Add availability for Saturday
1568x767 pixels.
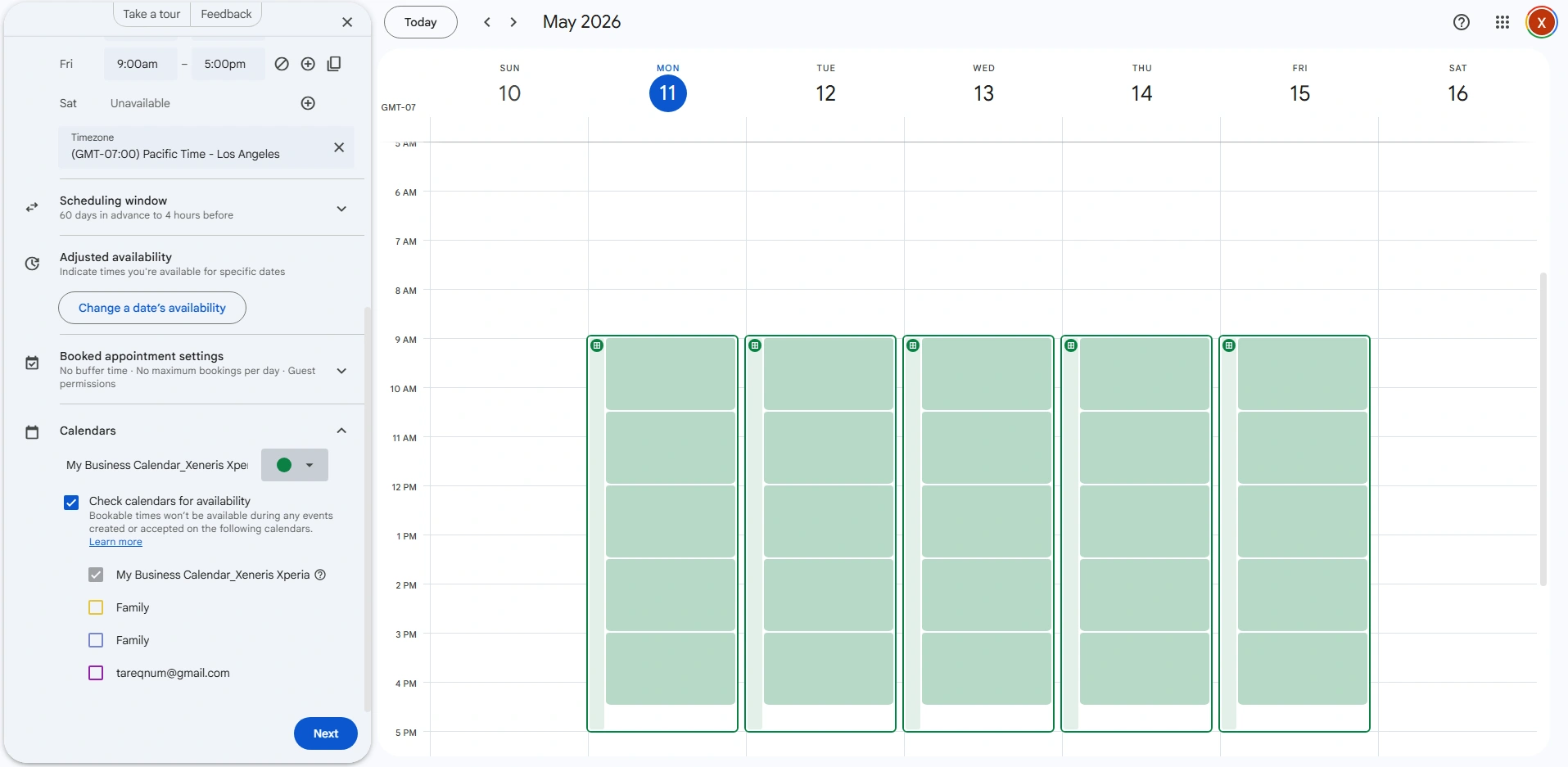[308, 103]
